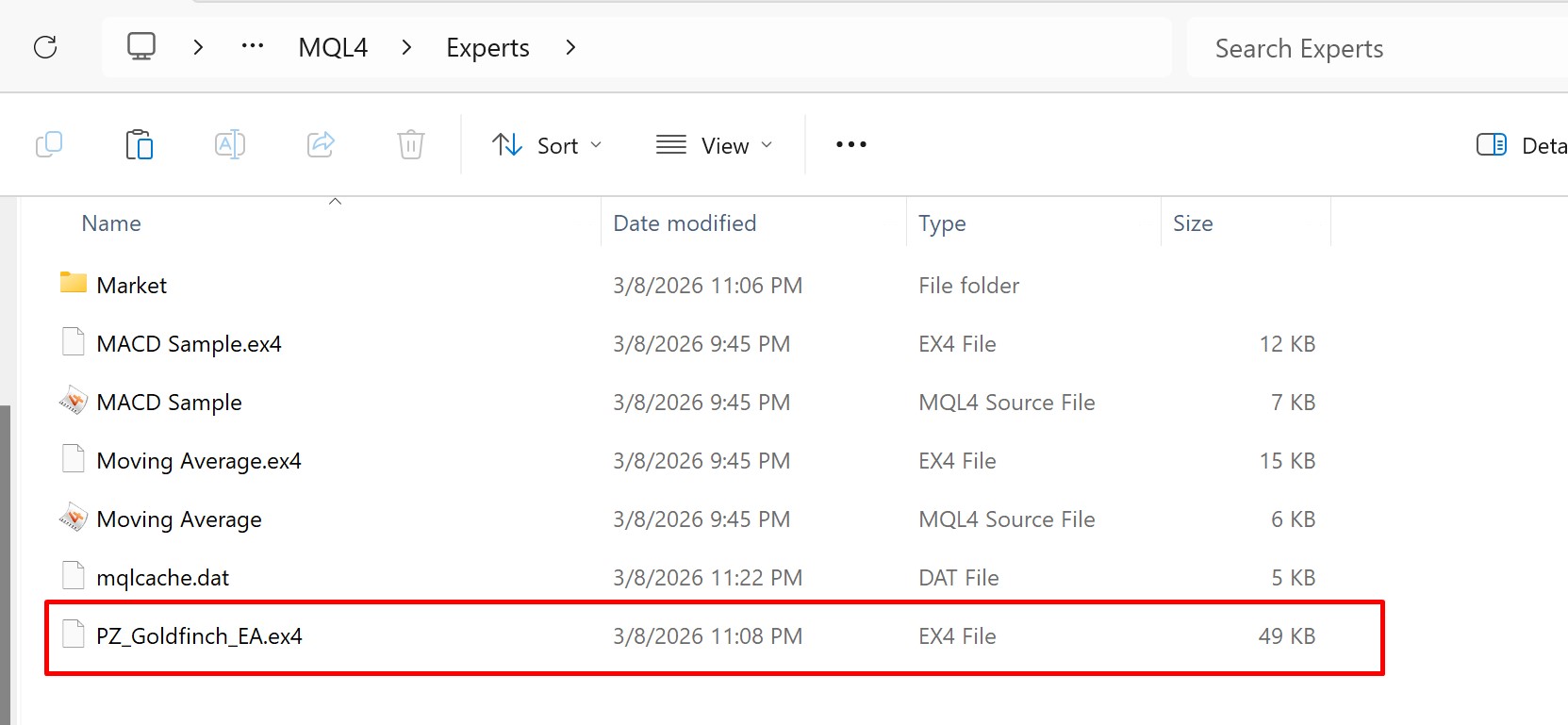The image size is (1568, 725).
Task: Click mqlcache.dat date 11:22 PM
Action: click(x=707, y=578)
